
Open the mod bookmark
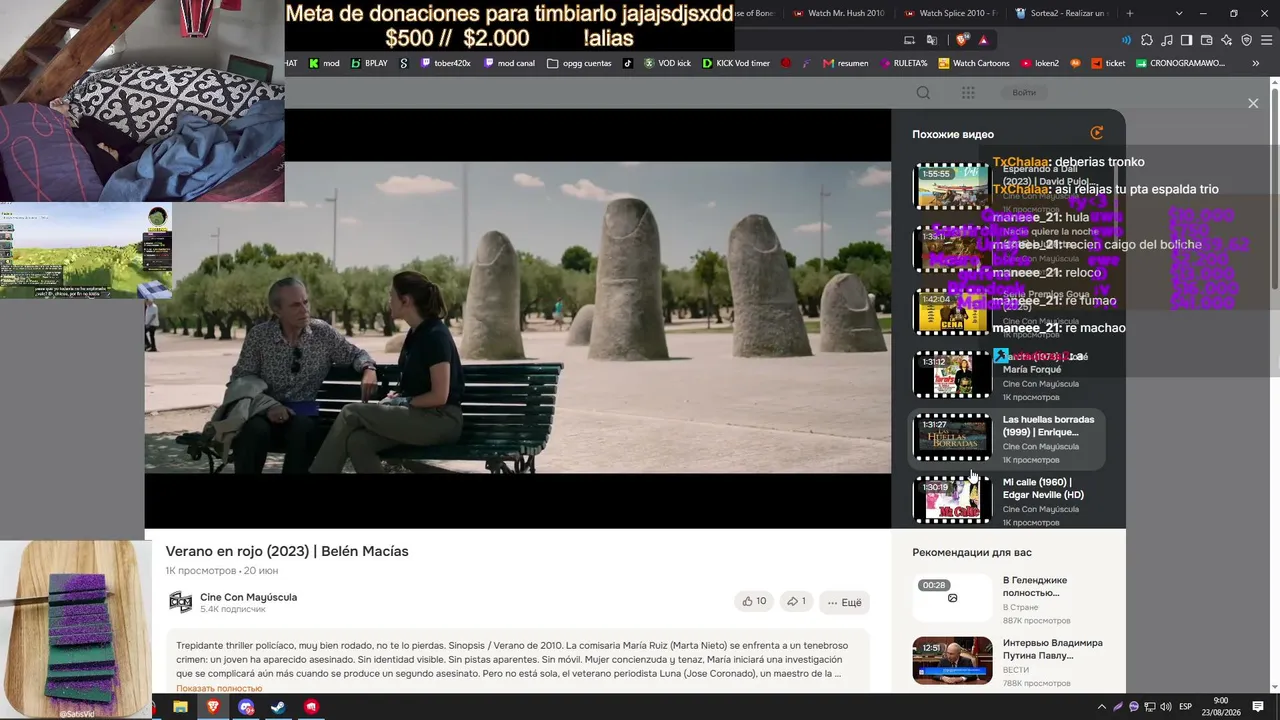pyautogui.click(x=324, y=63)
